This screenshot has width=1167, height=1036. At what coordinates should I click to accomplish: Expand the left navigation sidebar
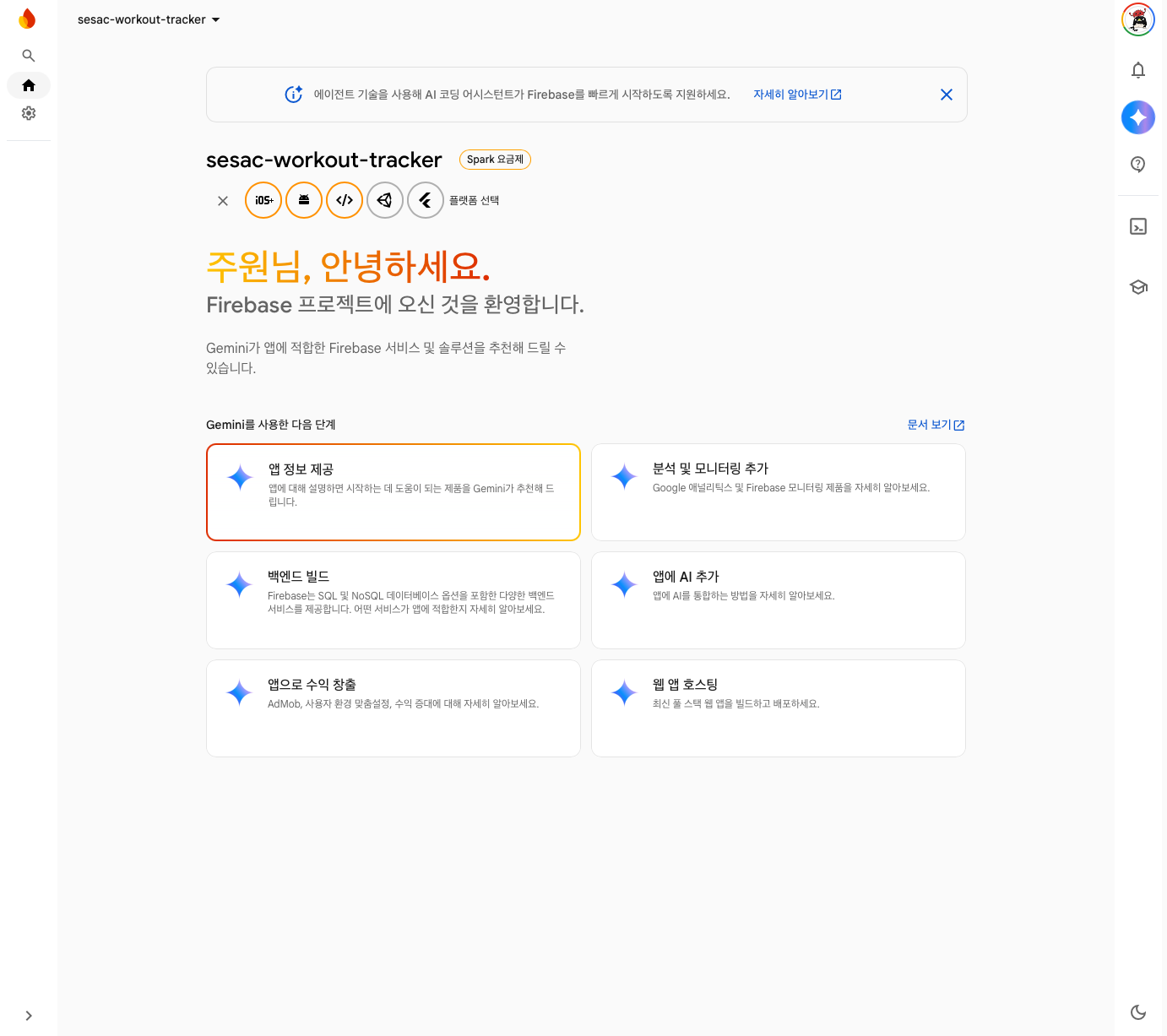click(x=29, y=1016)
